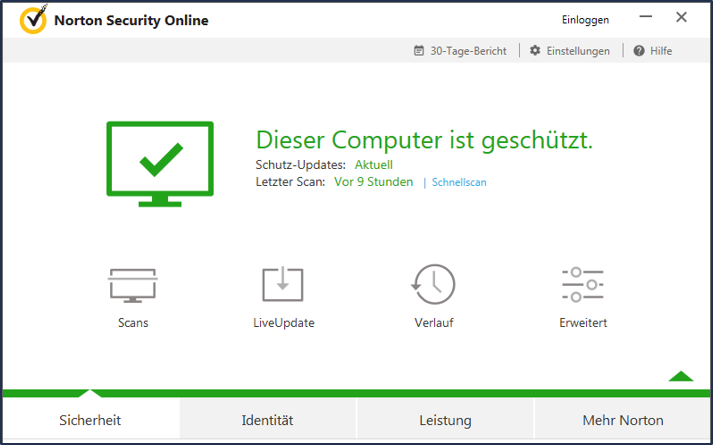Minimize the Norton window
The width and height of the screenshot is (713, 445).
click(646, 17)
